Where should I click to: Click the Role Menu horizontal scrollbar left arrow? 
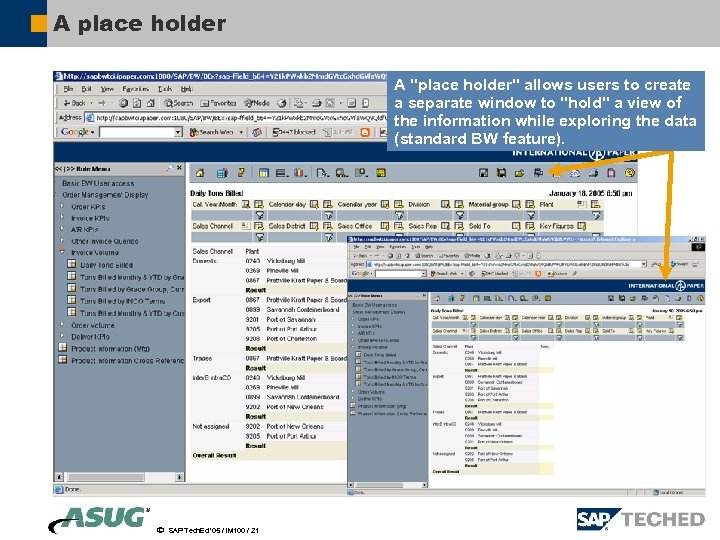(59, 477)
